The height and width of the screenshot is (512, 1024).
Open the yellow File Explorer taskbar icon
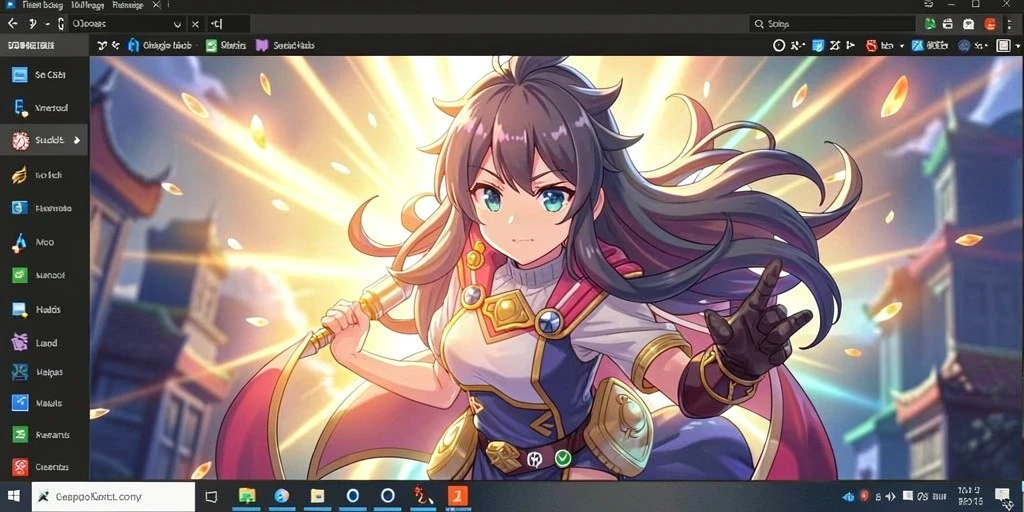tap(317, 496)
